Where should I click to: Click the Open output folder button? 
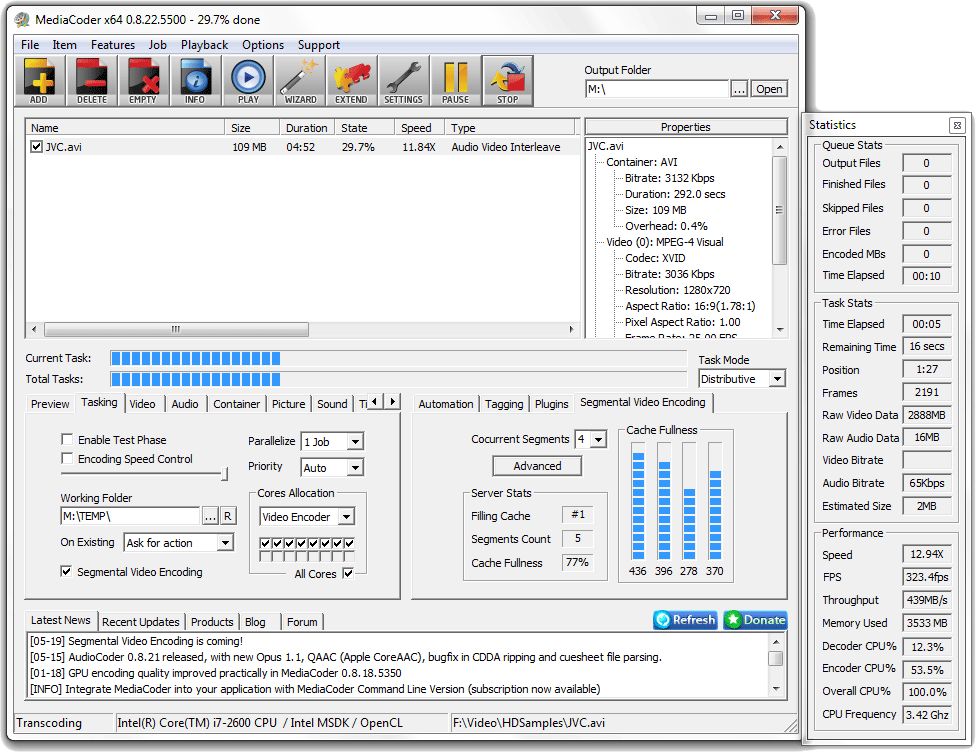pos(769,89)
